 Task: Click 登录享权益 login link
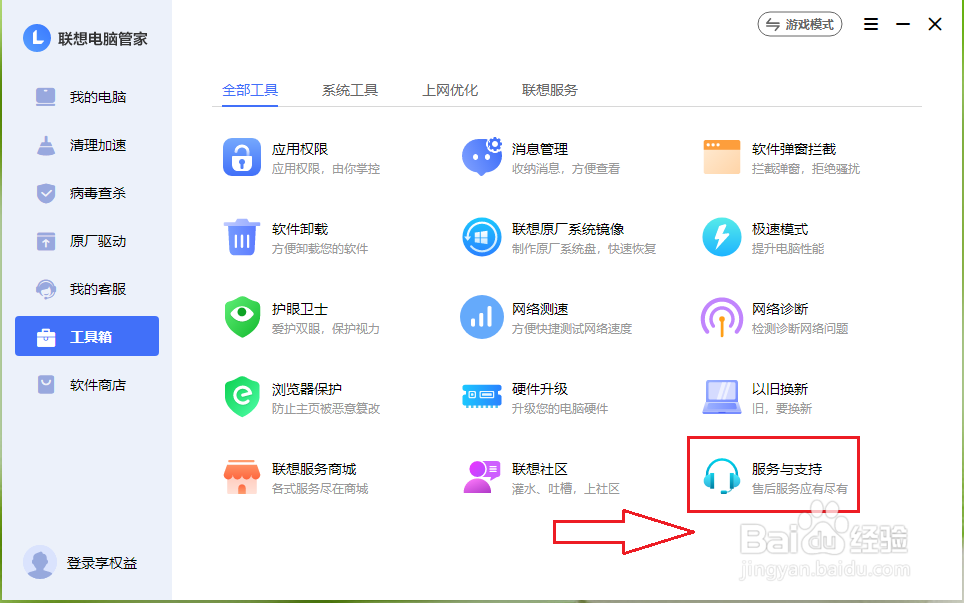tap(101, 562)
